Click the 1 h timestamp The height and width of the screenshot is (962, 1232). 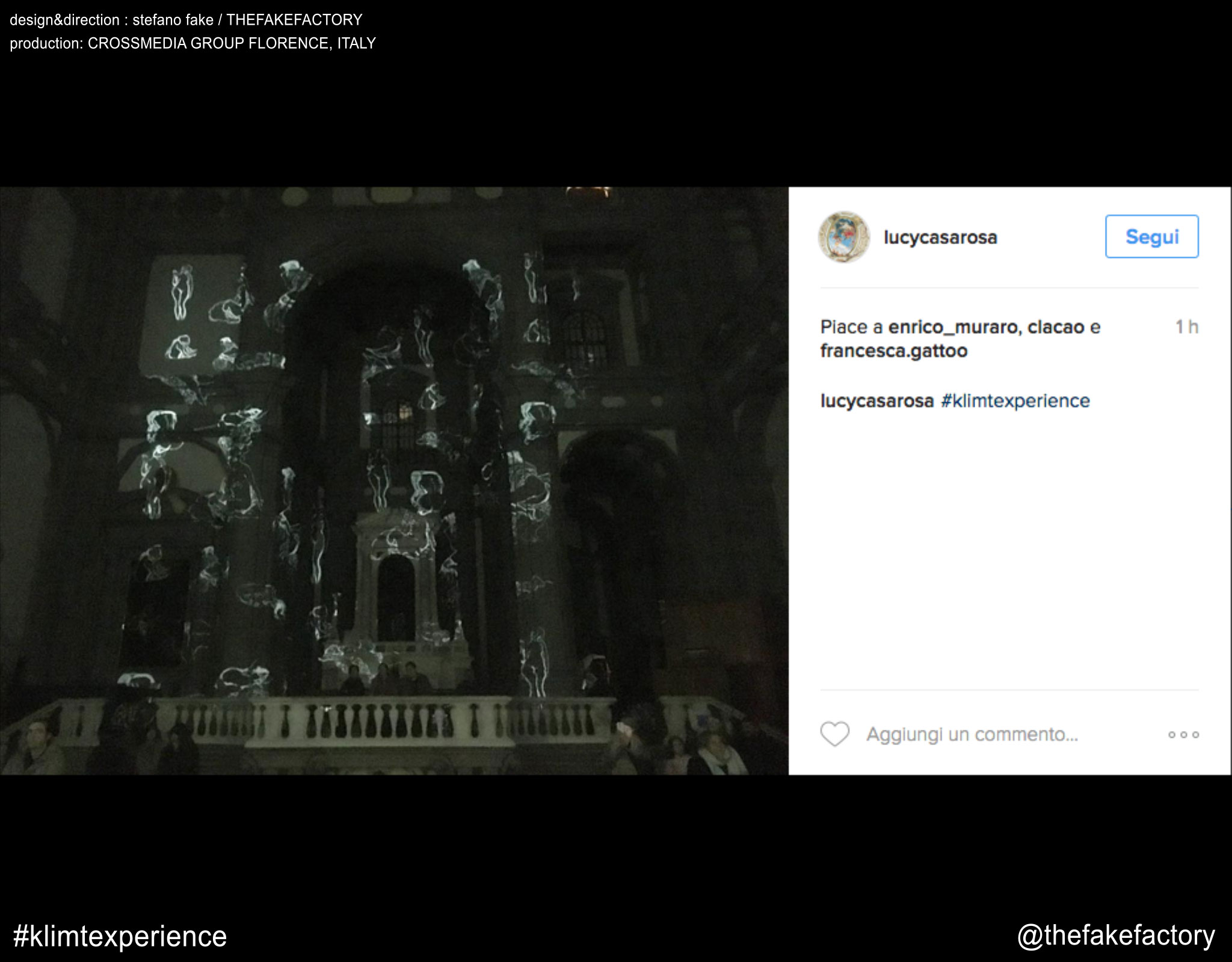[x=1186, y=327]
